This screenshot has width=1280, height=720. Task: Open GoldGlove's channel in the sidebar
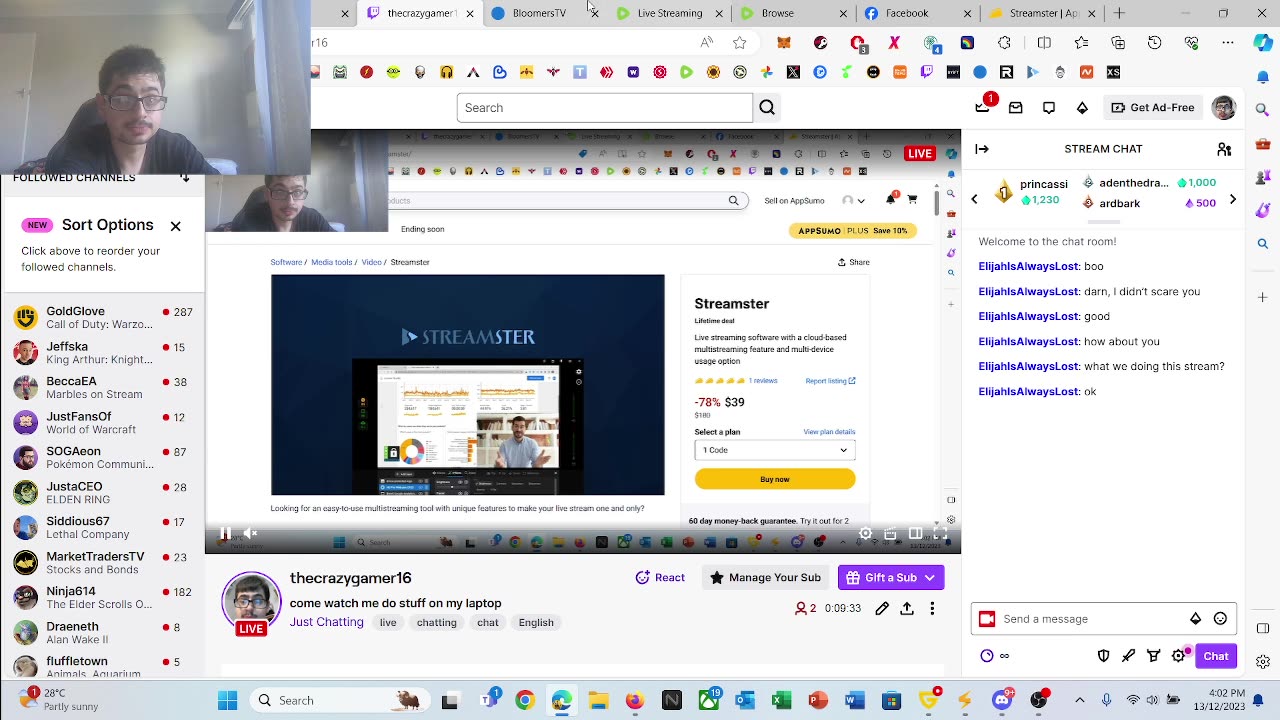pos(104,318)
